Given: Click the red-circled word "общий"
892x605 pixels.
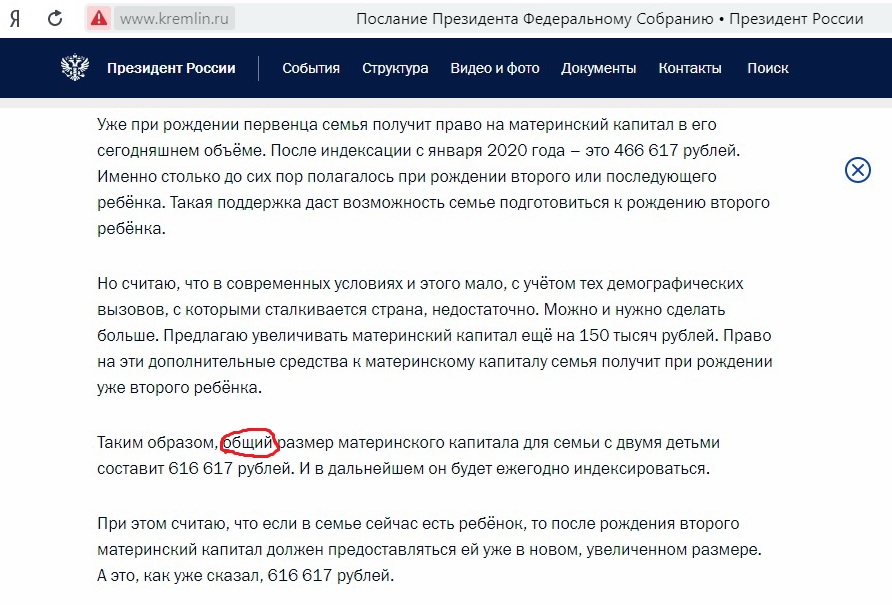Looking at the screenshot, I should [x=248, y=442].
